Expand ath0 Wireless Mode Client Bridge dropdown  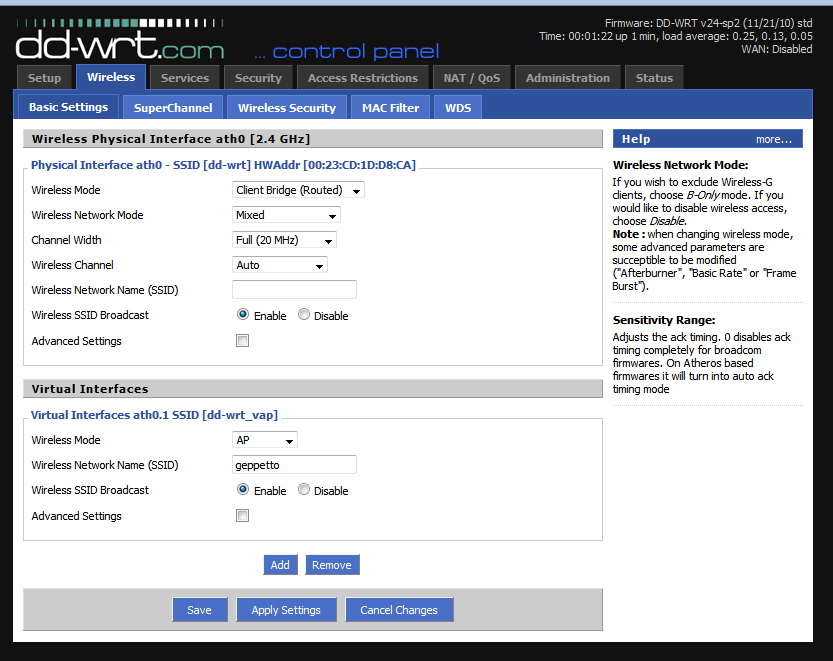click(298, 190)
